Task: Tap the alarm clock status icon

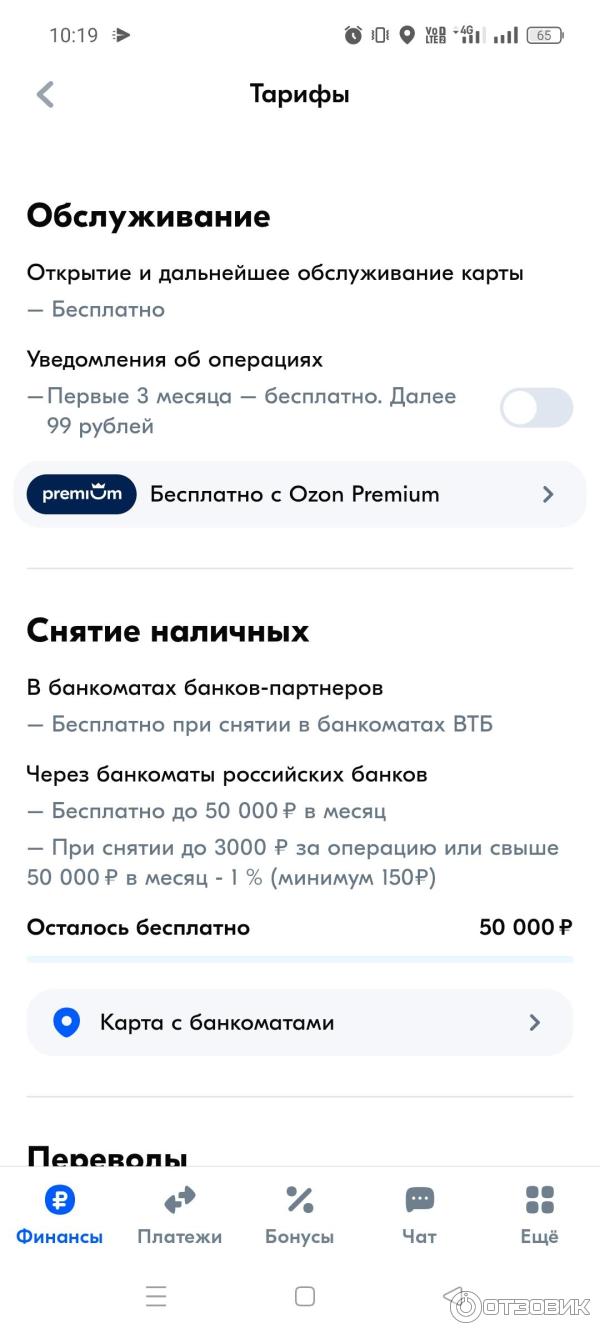Action: click(353, 35)
